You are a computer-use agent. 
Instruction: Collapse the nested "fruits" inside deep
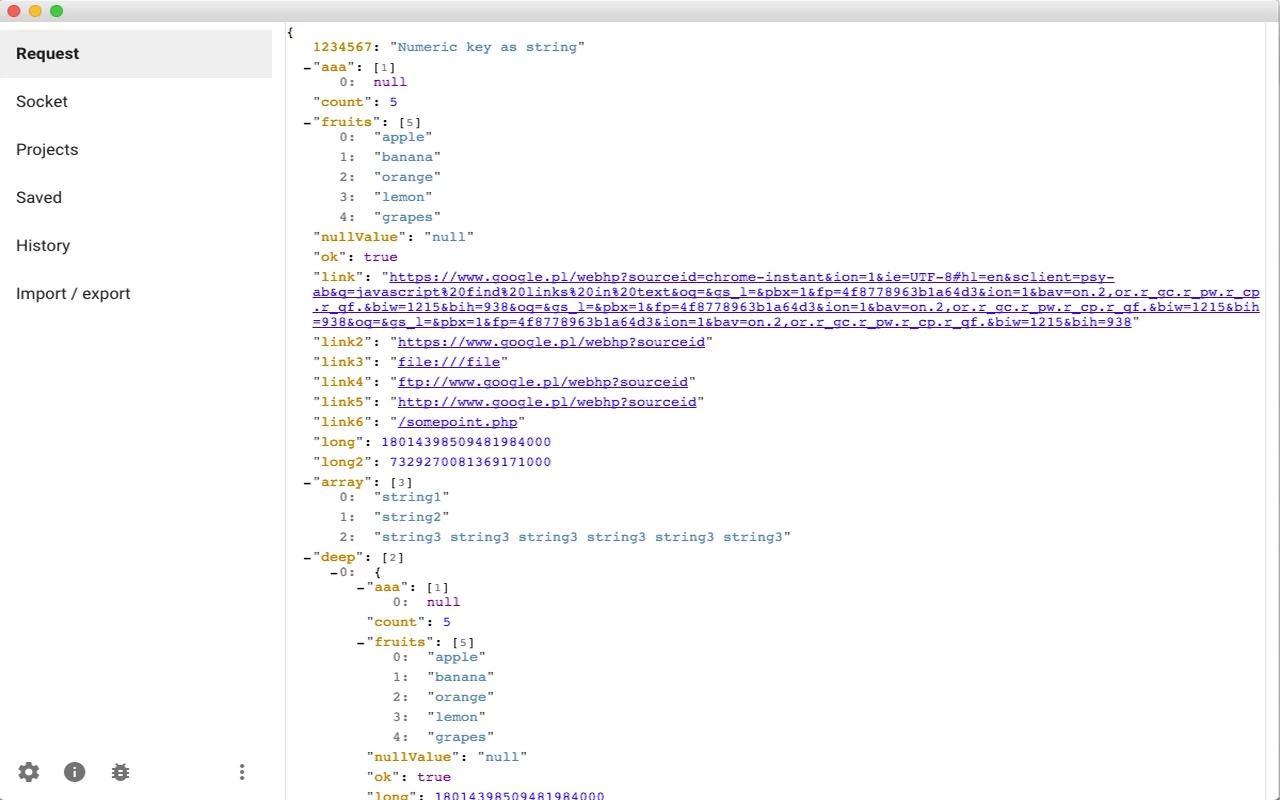[x=361, y=642]
